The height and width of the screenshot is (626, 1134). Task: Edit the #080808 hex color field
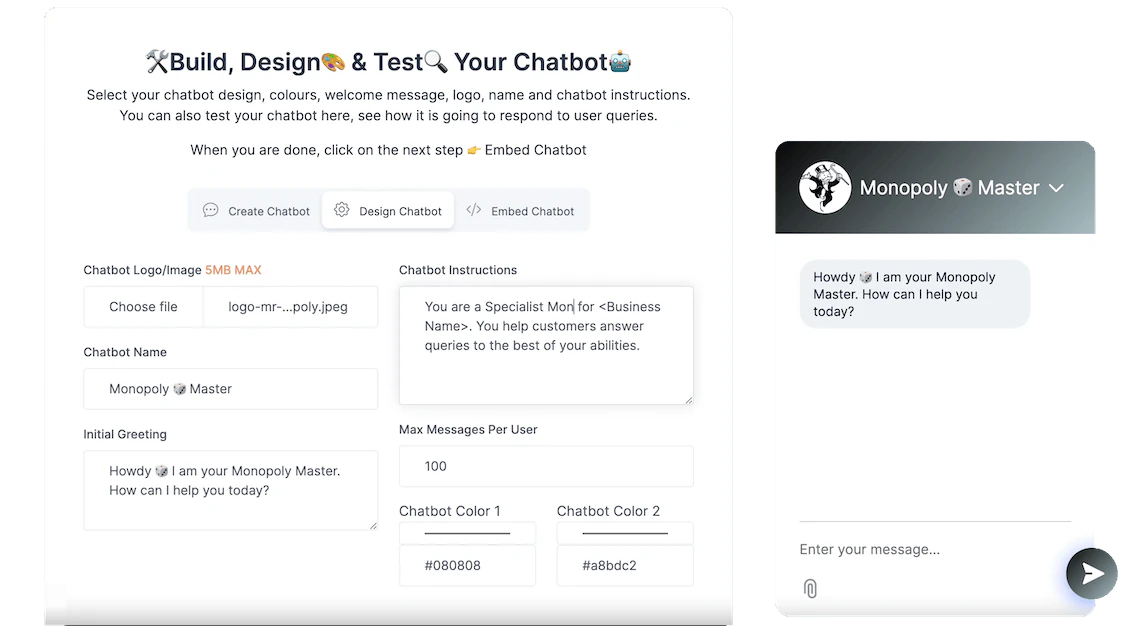point(467,565)
